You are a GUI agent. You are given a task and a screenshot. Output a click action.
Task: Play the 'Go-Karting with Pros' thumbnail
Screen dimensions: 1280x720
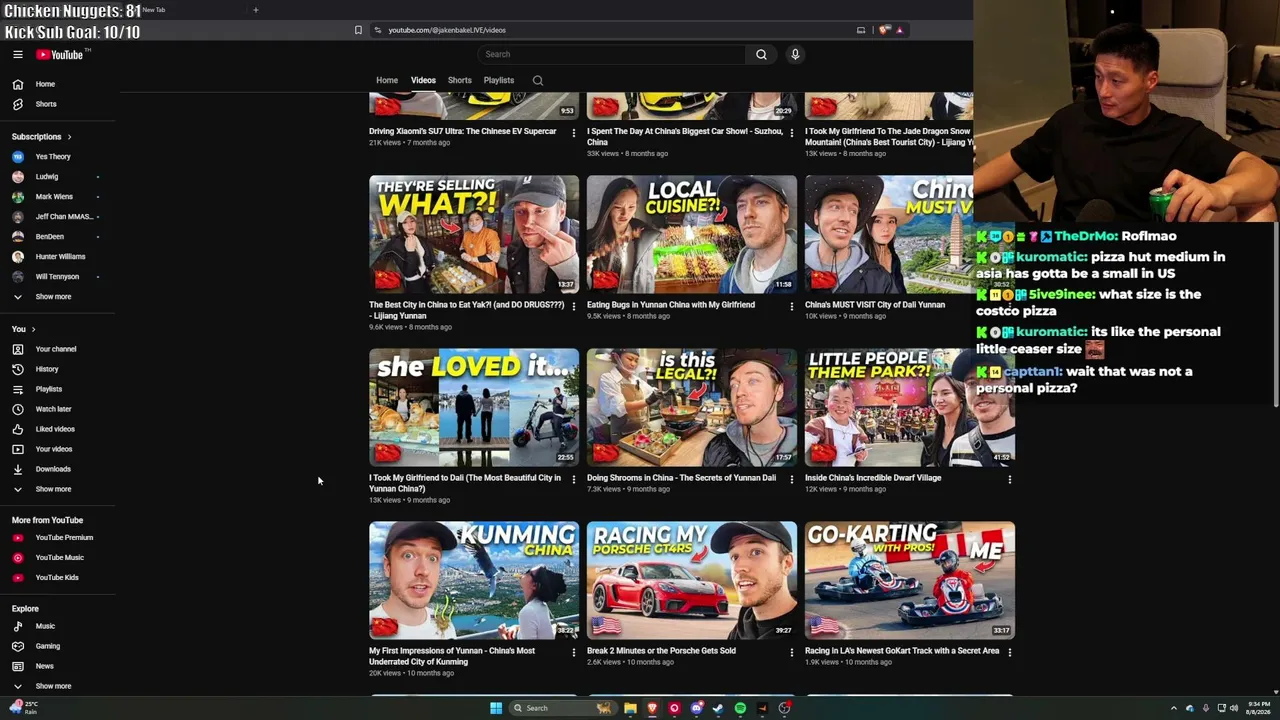pos(910,580)
